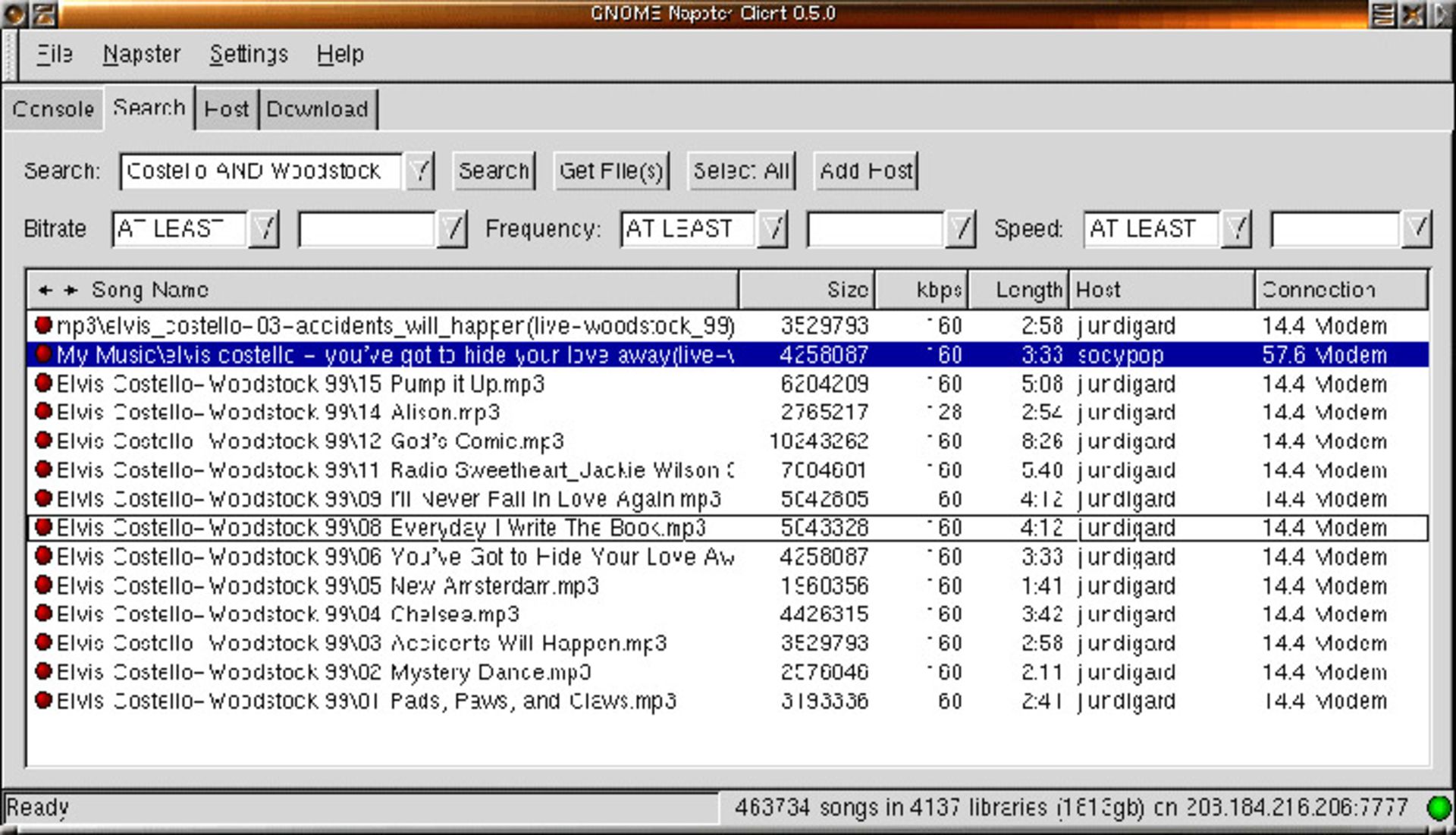Screen dimensions: 1456x835
Task: Open the Bitrate value dropdown
Action: [452, 228]
